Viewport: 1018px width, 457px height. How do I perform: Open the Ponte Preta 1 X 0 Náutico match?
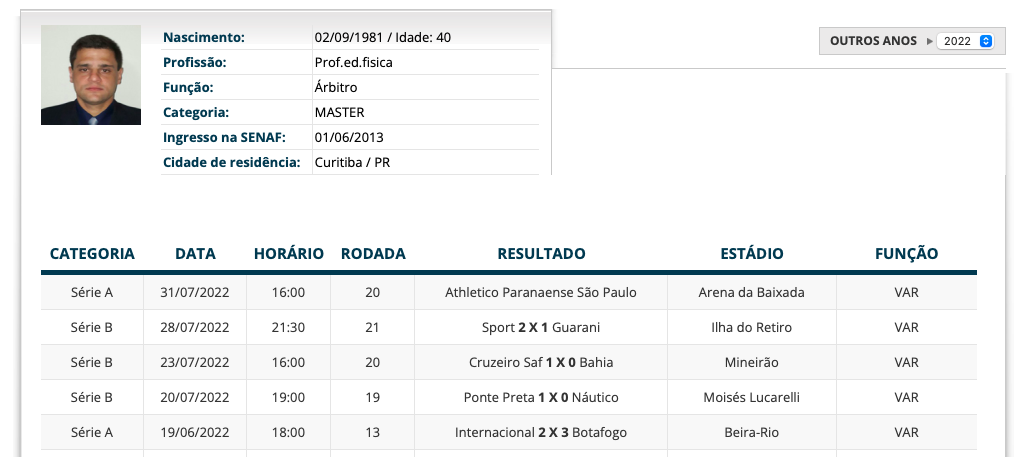(541, 398)
